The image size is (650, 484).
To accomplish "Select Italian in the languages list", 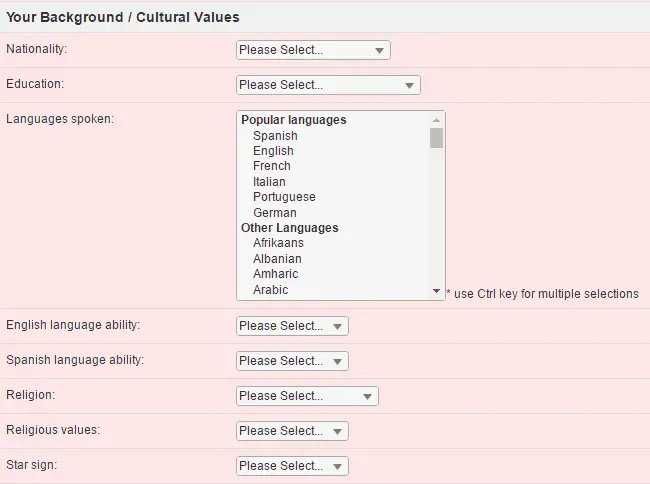I will point(269,182).
